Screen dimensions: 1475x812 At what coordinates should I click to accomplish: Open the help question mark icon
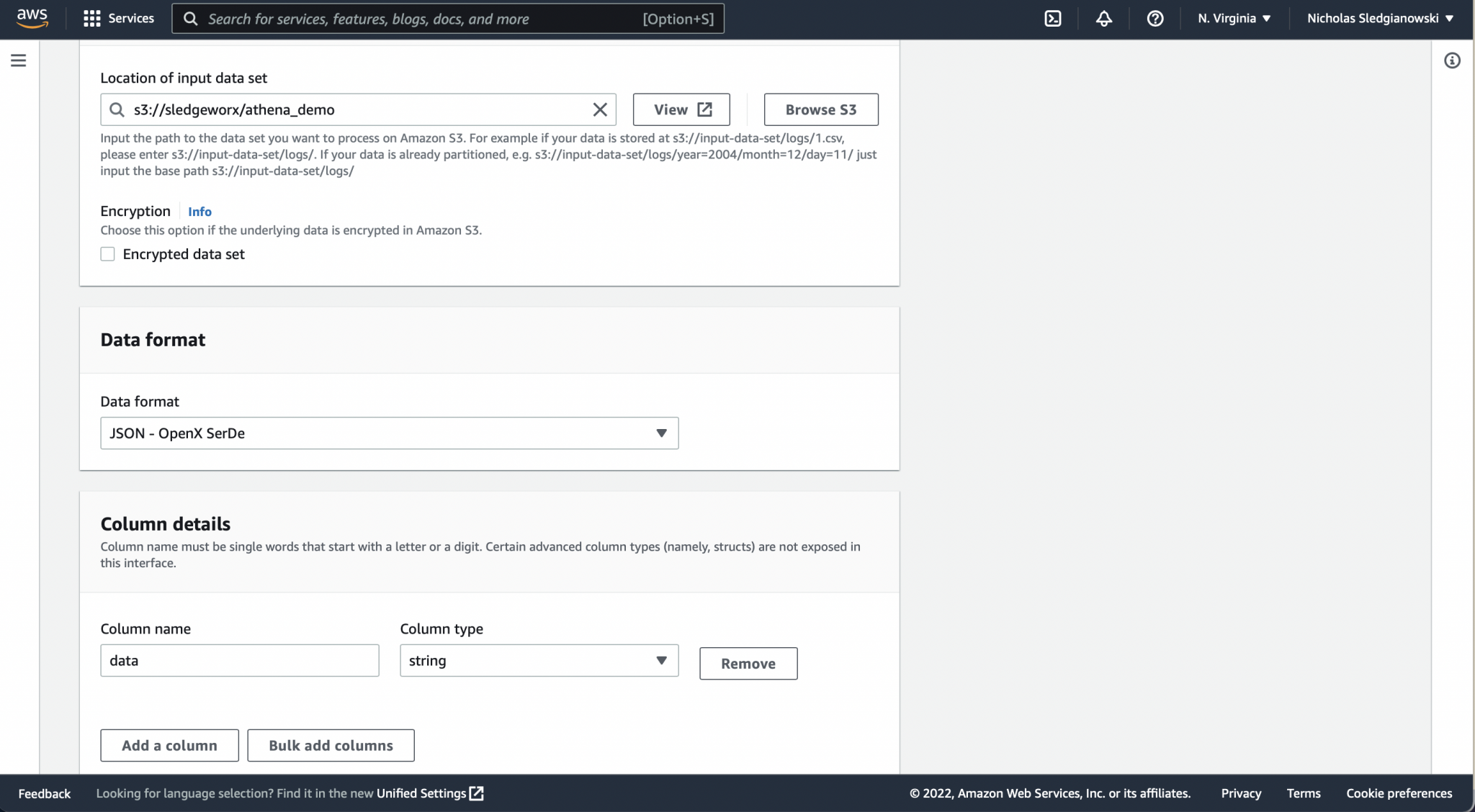click(1155, 19)
